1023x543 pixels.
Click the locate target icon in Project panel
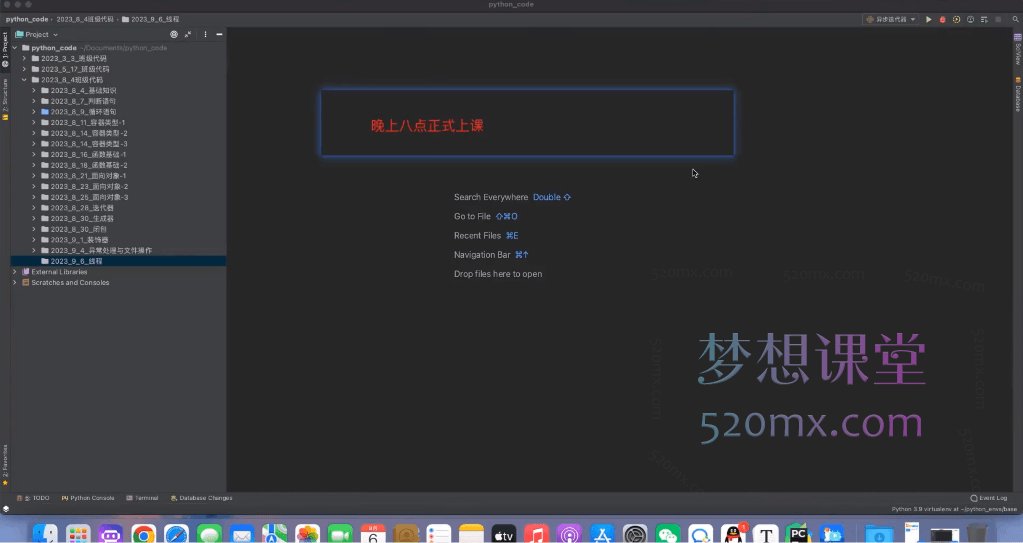pos(174,35)
